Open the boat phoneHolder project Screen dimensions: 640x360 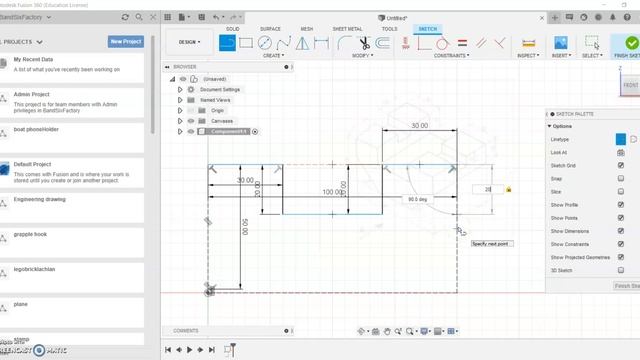click(x=72, y=137)
